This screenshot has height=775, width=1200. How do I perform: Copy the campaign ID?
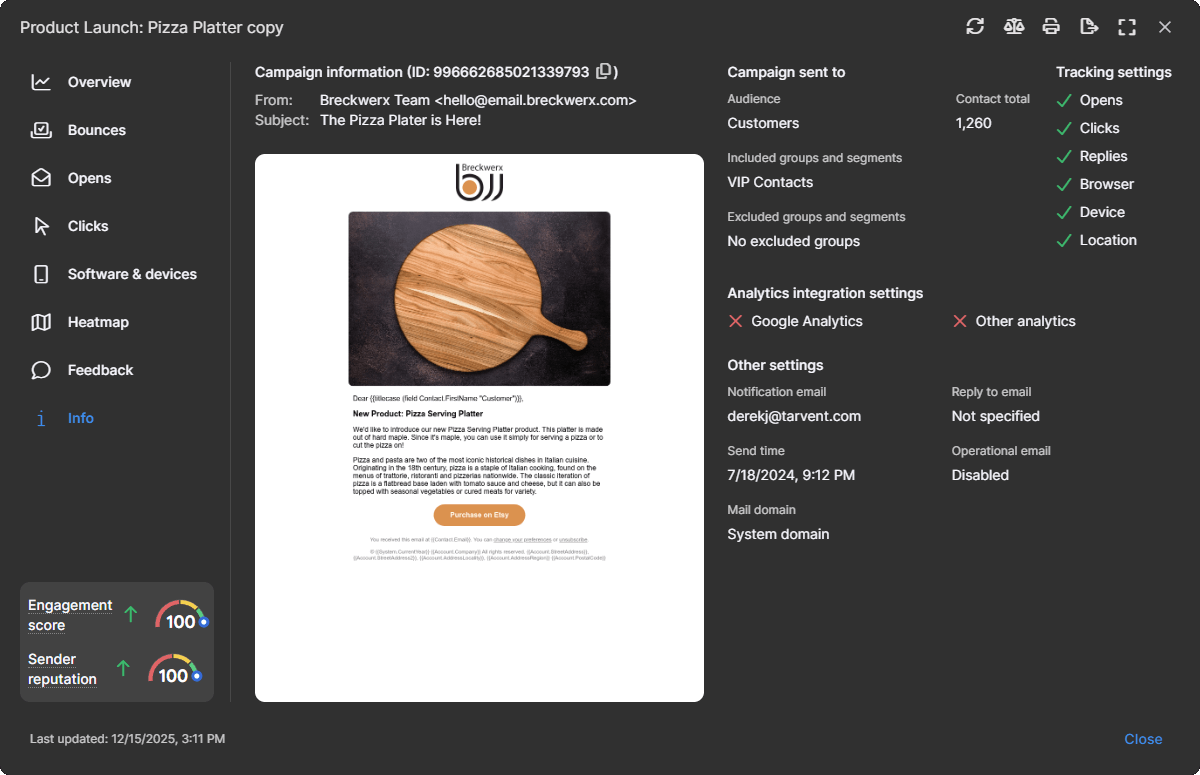point(604,72)
